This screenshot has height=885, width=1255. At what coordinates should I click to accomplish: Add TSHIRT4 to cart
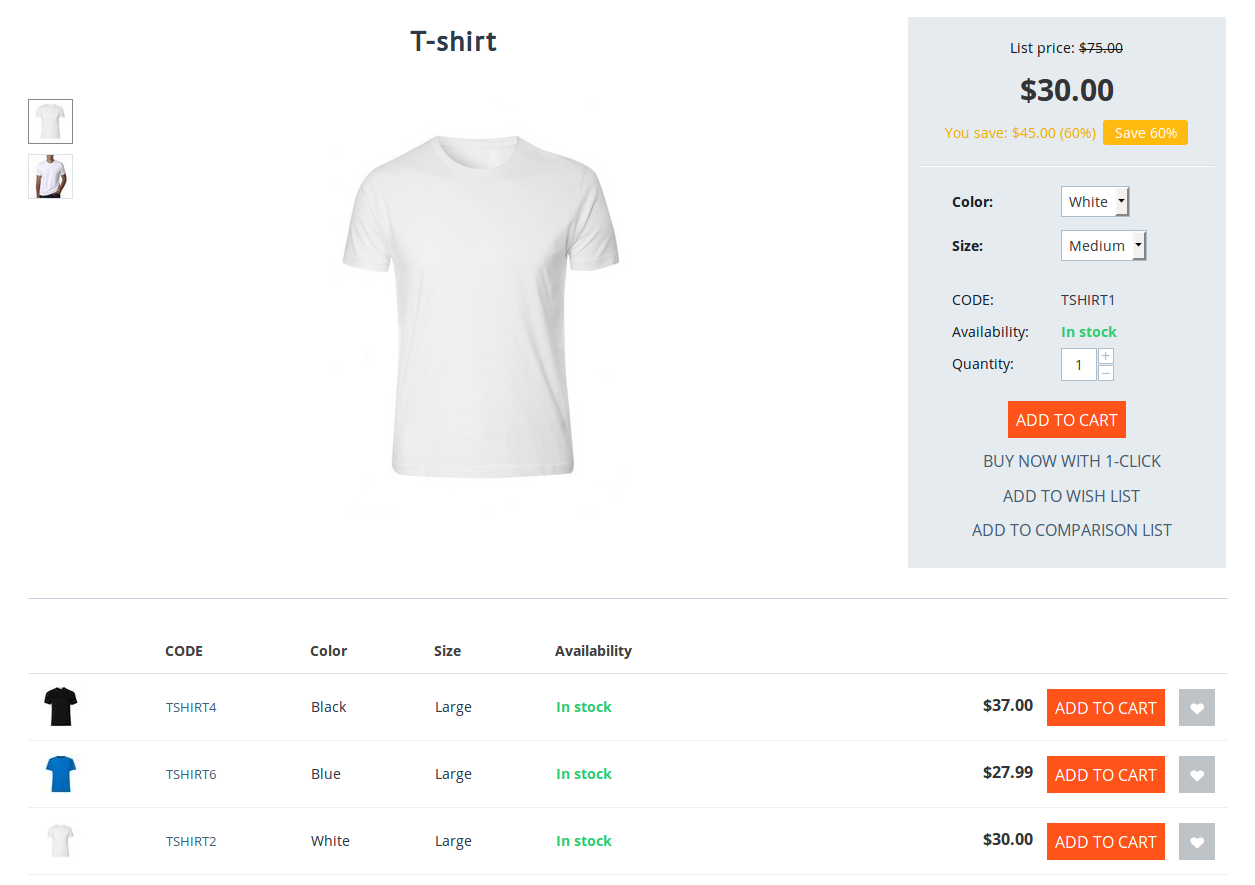[x=1106, y=708]
